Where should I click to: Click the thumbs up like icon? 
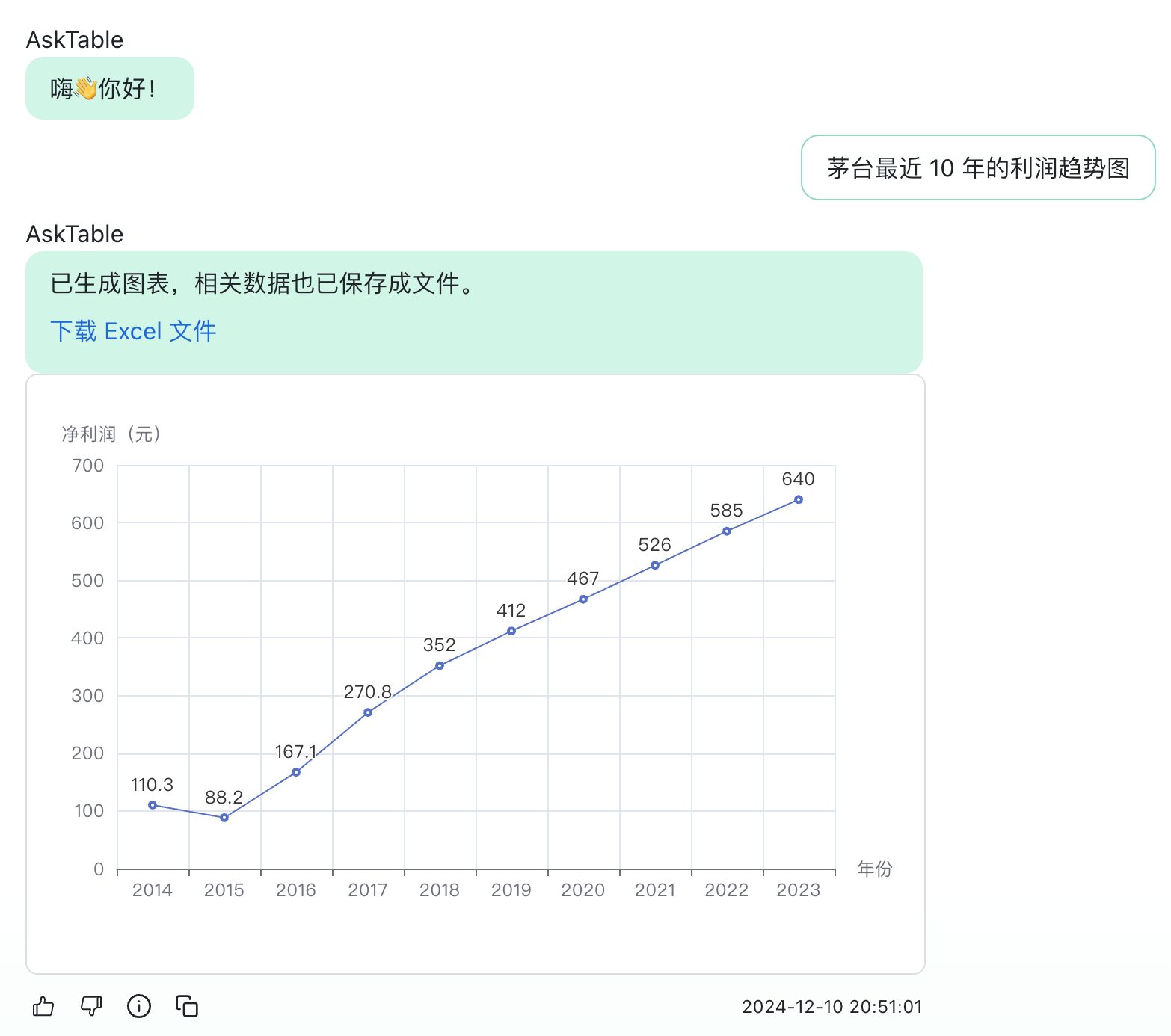[x=43, y=1006]
